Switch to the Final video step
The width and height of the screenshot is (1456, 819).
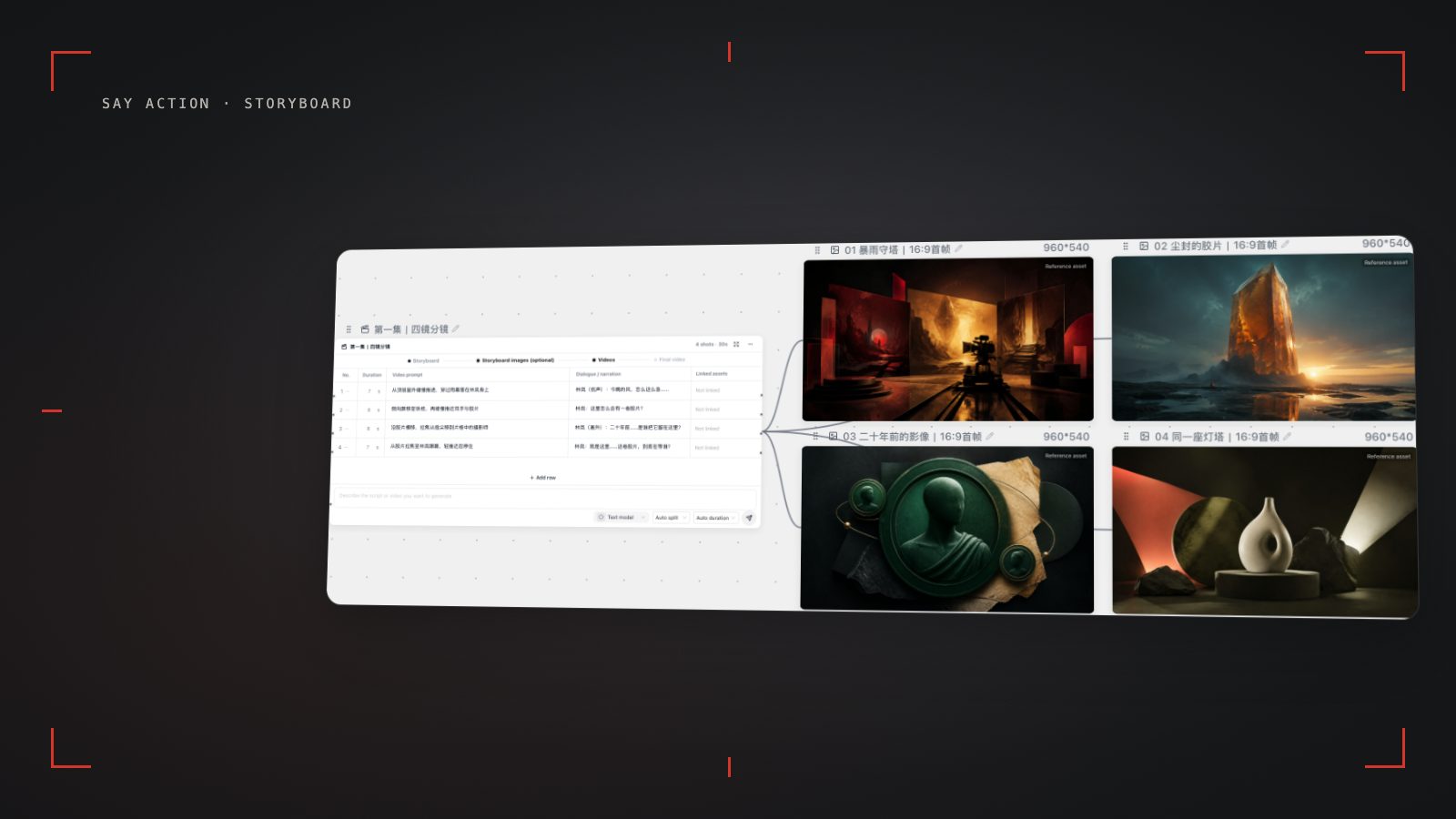(670, 359)
